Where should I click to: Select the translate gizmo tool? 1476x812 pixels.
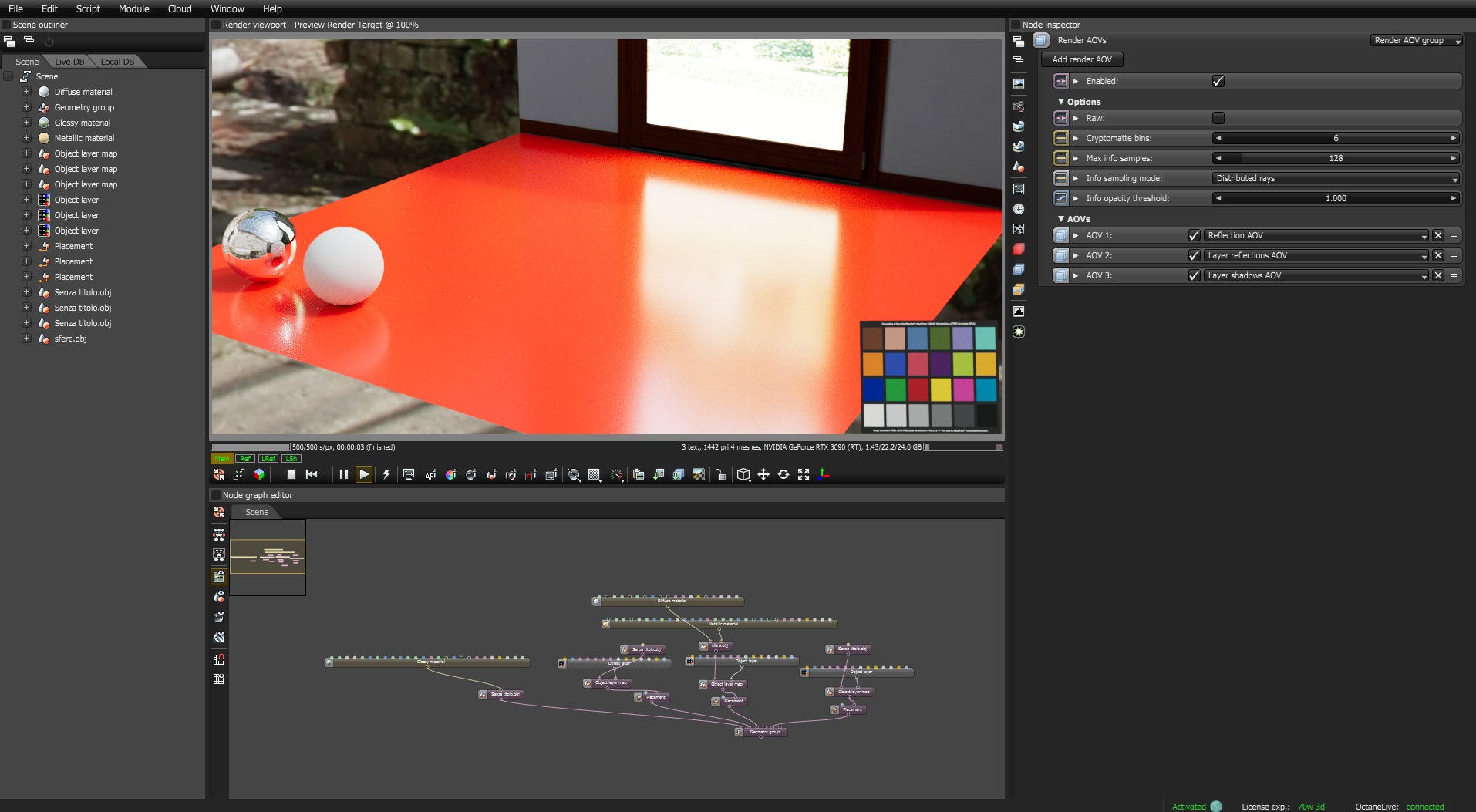coord(763,474)
